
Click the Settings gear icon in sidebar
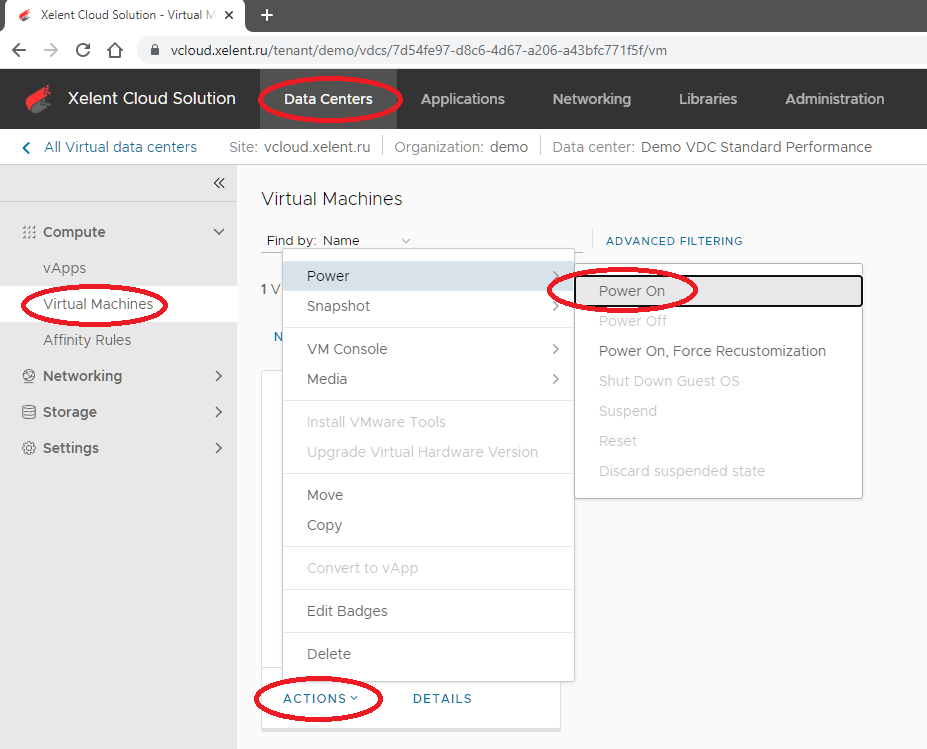click(x=28, y=448)
